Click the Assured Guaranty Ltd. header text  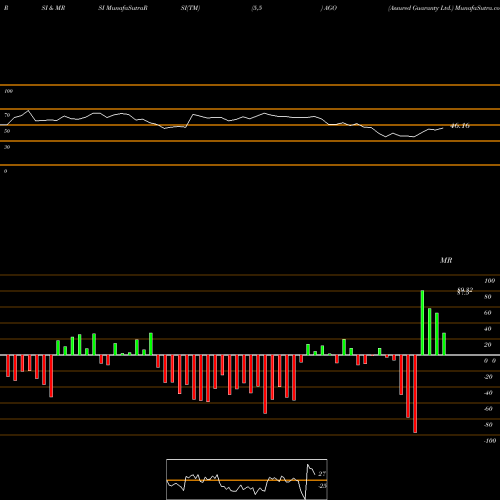pos(421,8)
